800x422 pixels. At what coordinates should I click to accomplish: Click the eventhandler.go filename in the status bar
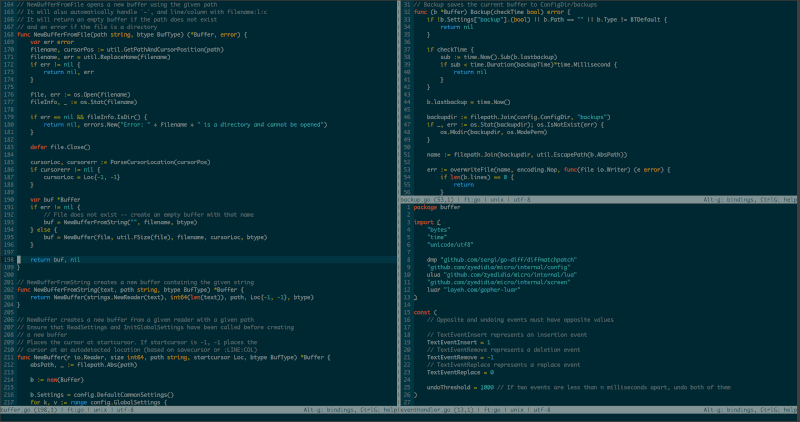(426, 410)
